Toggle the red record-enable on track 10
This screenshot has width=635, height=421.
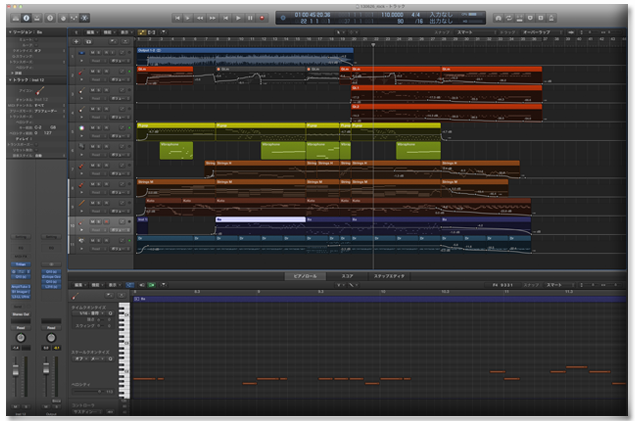[x=106, y=222]
